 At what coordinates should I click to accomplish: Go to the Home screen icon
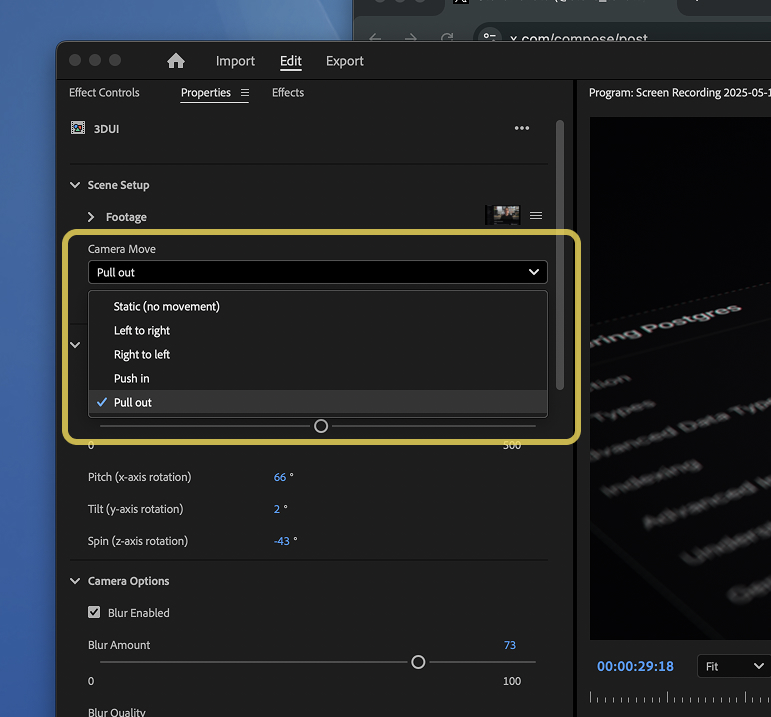pyautogui.click(x=176, y=61)
